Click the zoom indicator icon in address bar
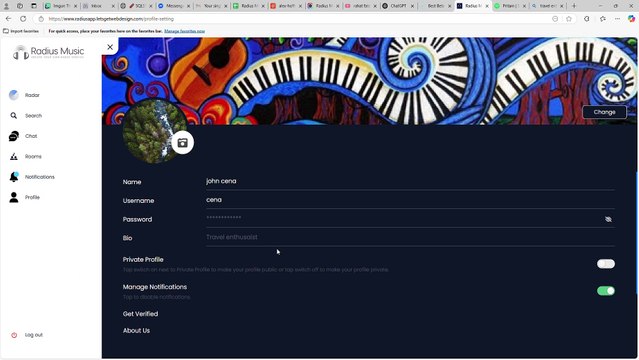This screenshot has width=639, height=360. pos(555,19)
